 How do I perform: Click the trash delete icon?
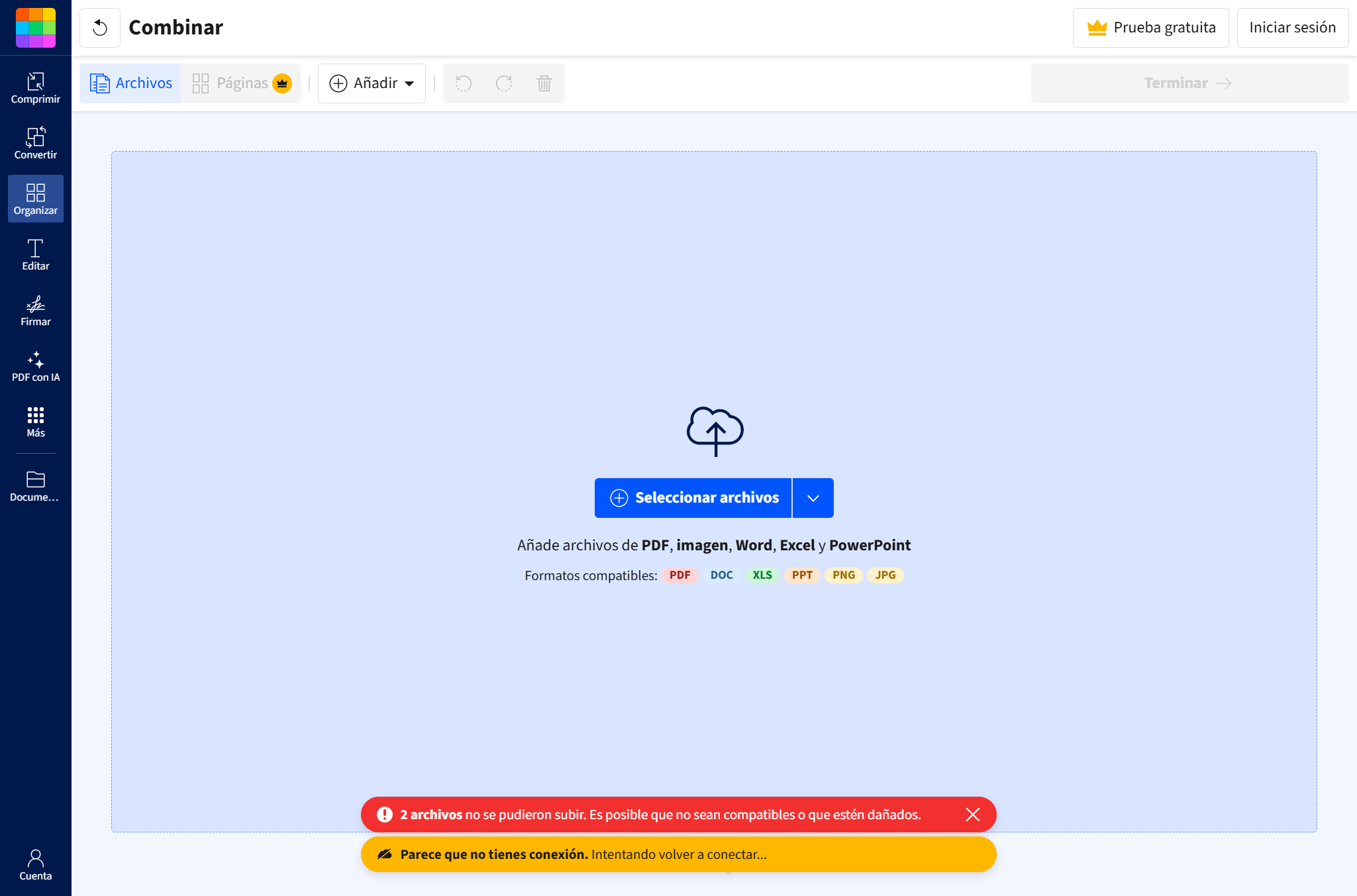[x=544, y=83]
